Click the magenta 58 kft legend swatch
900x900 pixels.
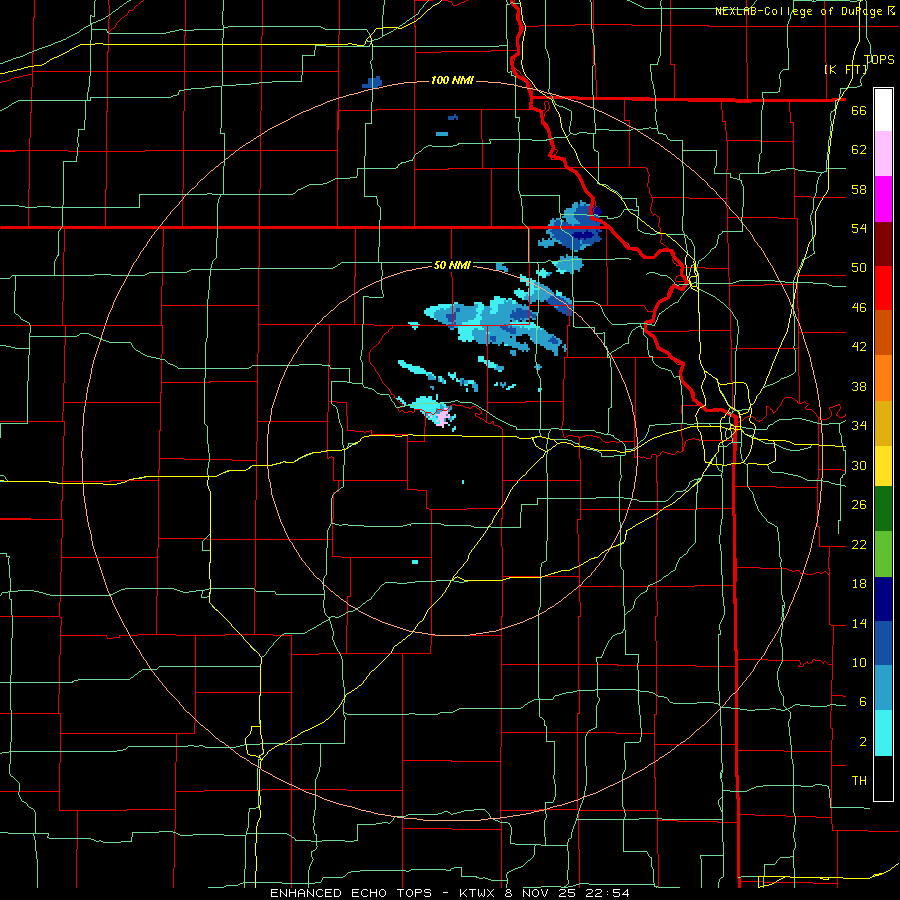883,199
